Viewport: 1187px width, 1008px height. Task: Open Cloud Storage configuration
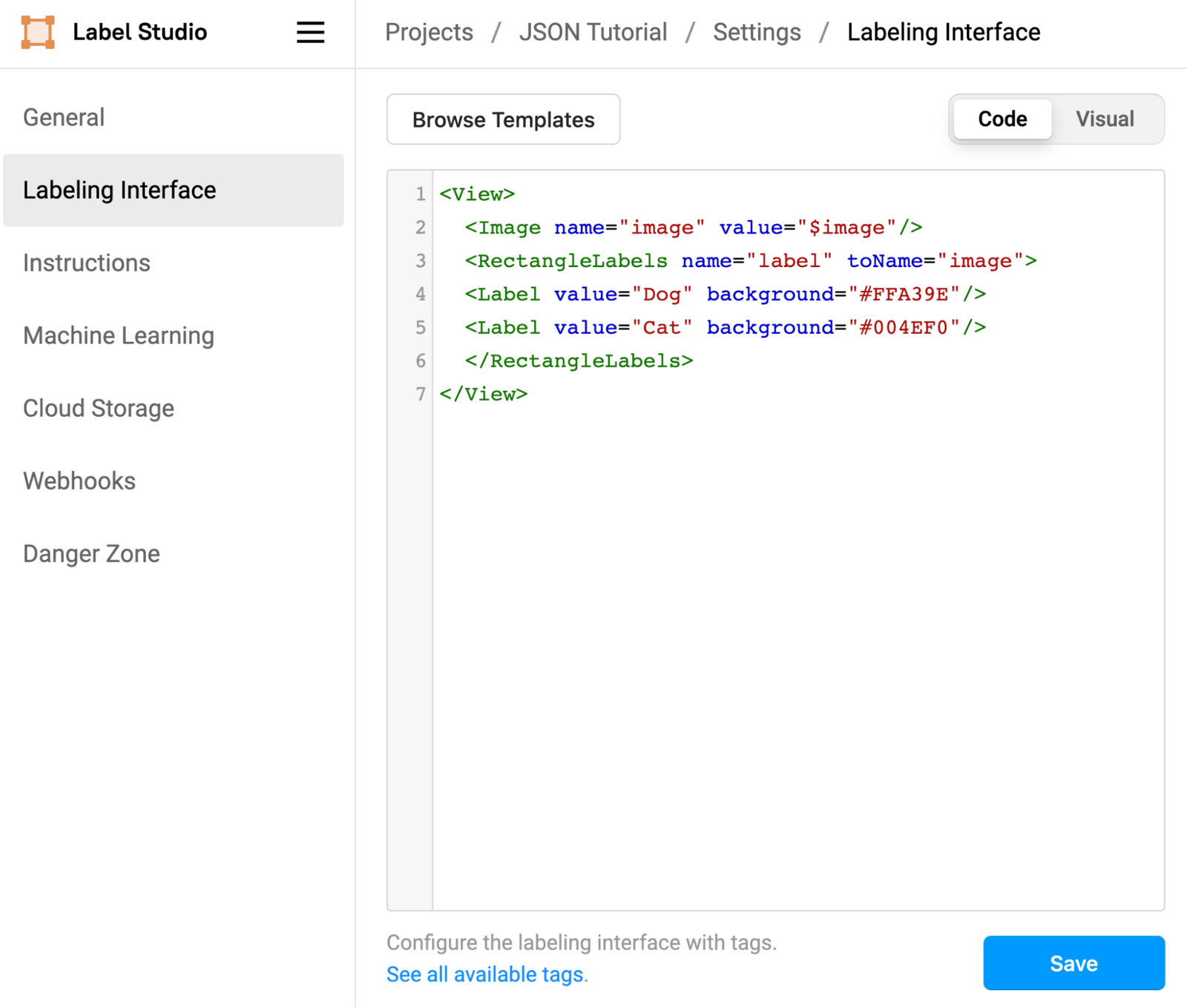[99, 407]
